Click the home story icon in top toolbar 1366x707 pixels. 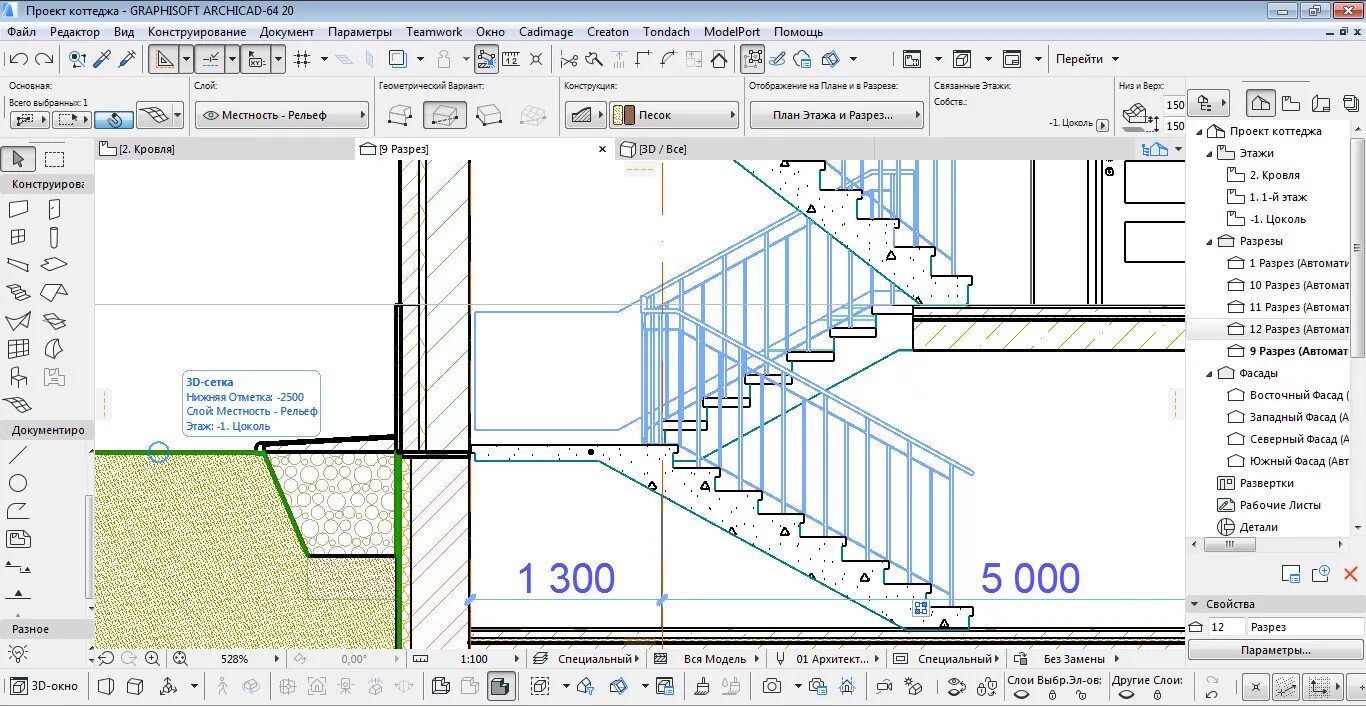point(719,59)
